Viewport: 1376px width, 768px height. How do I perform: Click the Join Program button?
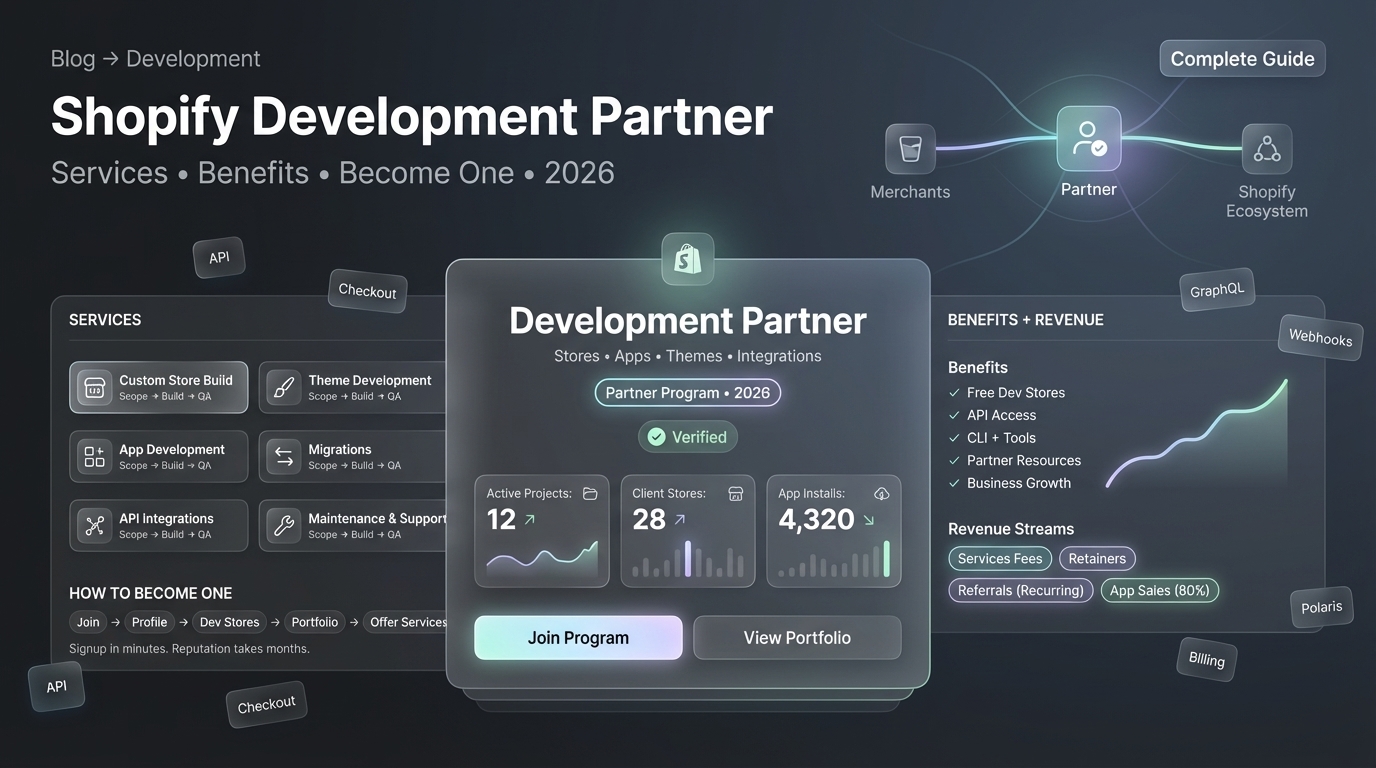tap(578, 637)
